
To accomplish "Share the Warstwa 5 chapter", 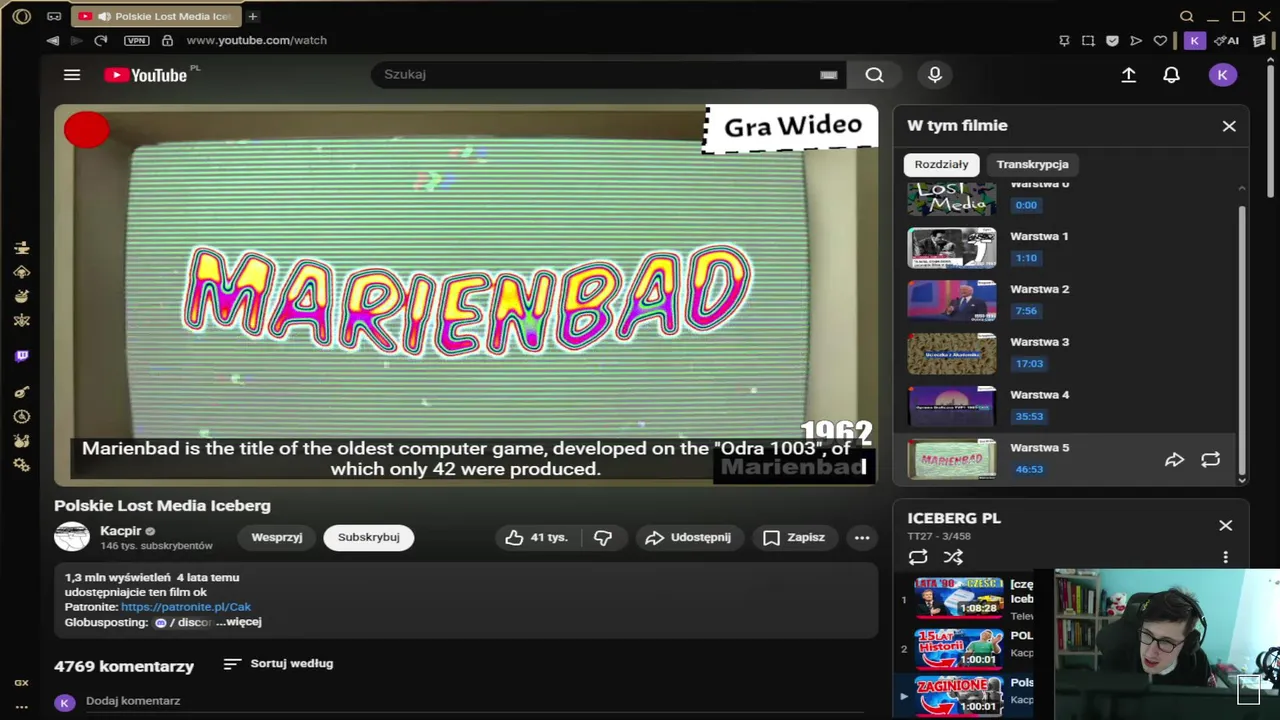I will point(1175,460).
